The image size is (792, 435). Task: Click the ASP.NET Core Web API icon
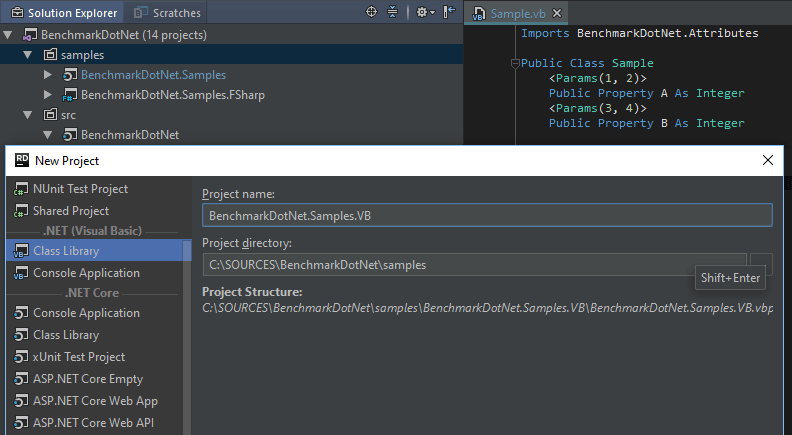tap(21, 423)
